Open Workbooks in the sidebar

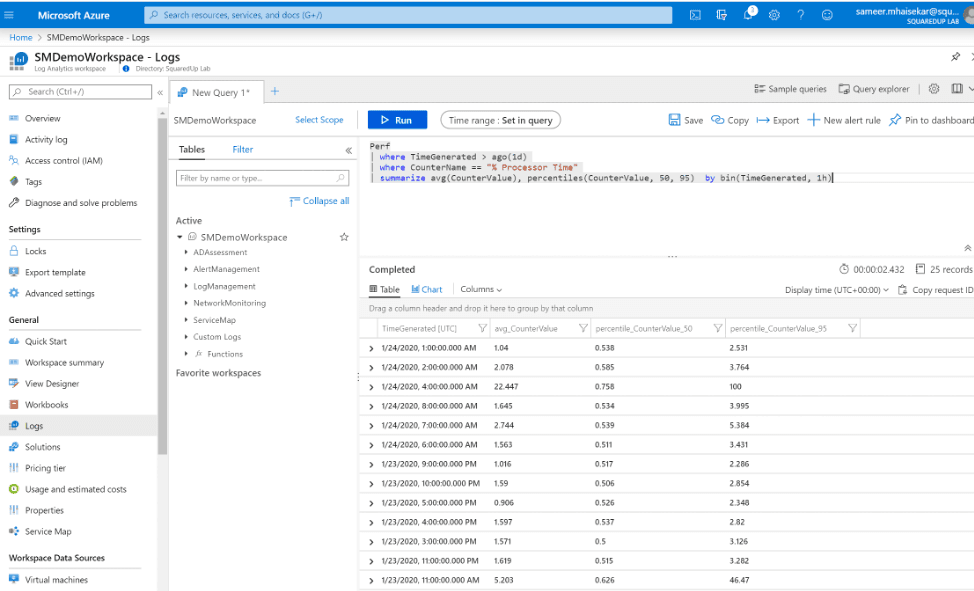click(x=47, y=405)
